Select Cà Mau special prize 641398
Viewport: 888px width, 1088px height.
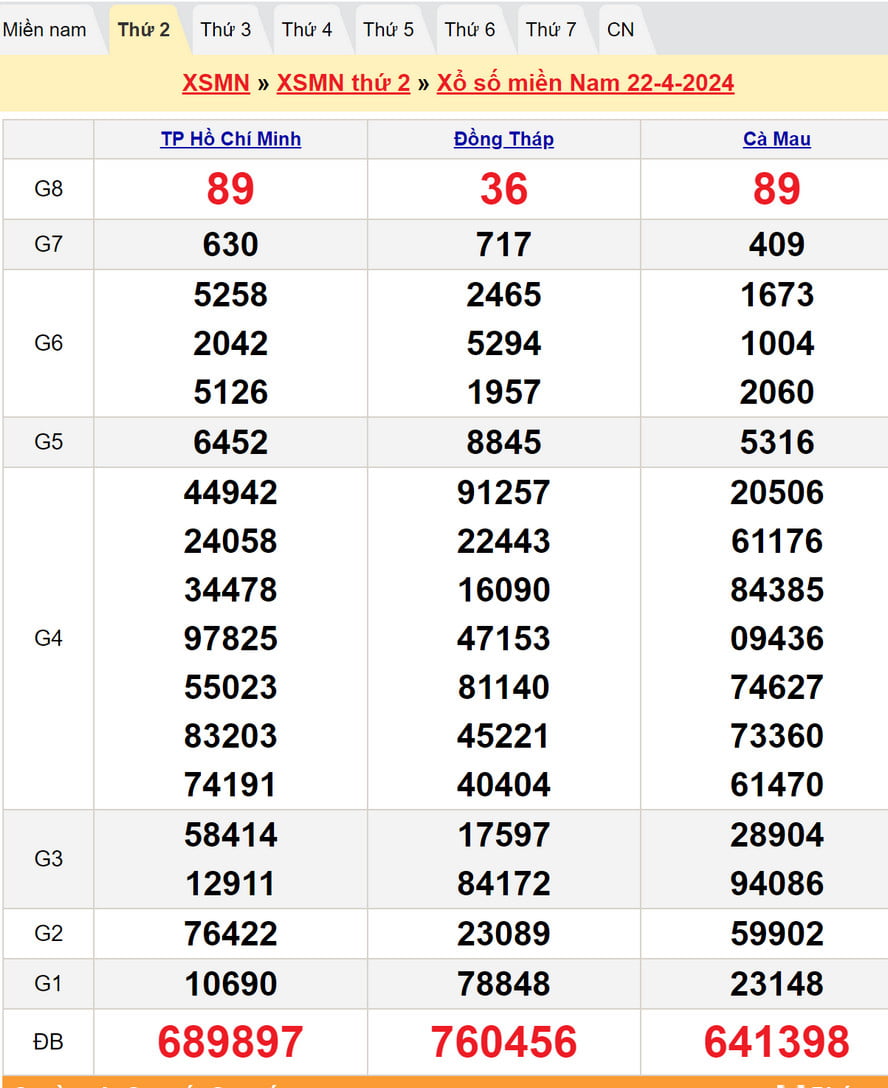pos(776,1042)
